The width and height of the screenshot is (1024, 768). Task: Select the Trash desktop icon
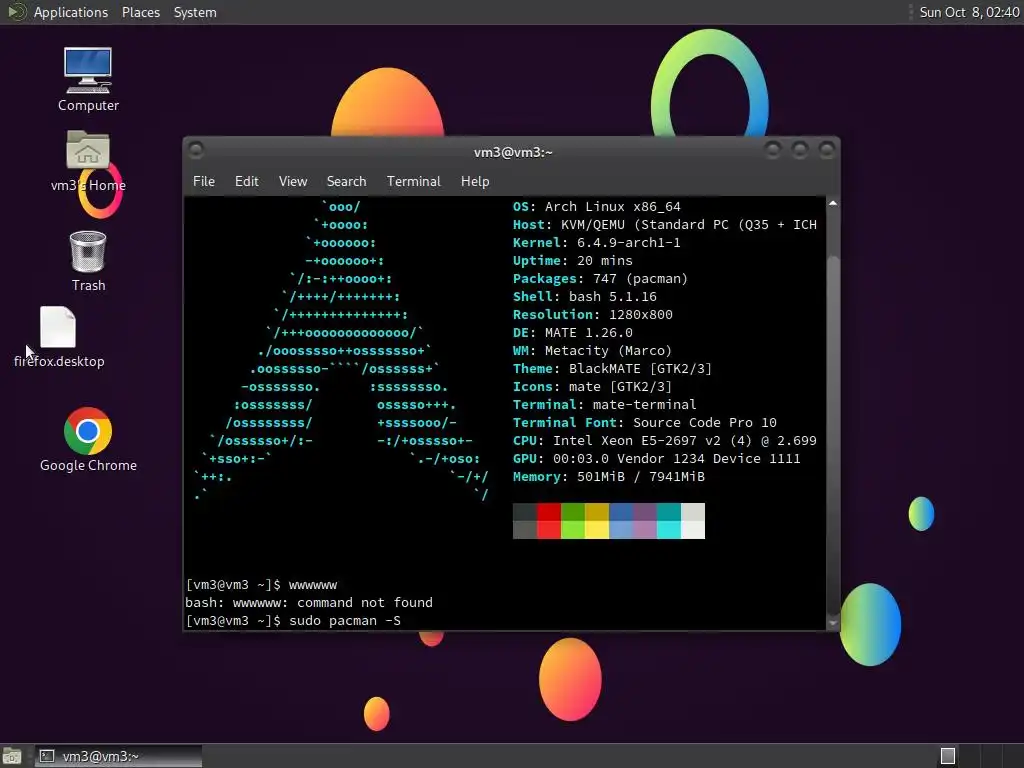(88, 261)
